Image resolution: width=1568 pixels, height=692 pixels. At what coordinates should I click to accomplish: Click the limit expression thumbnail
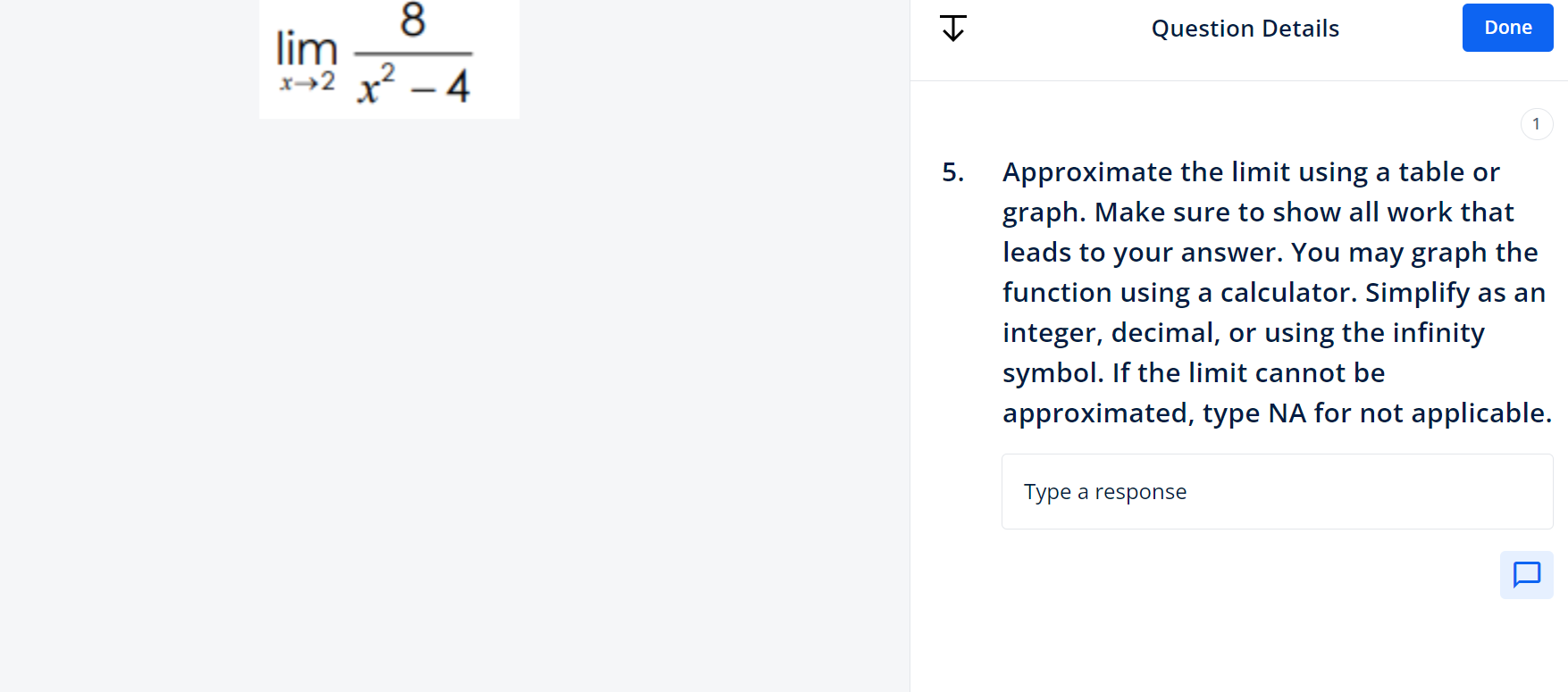click(x=389, y=58)
